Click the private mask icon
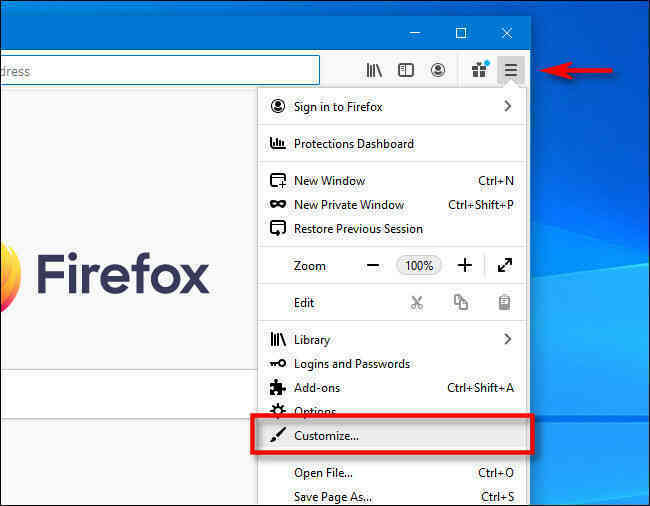The image size is (650, 506). 278,204
